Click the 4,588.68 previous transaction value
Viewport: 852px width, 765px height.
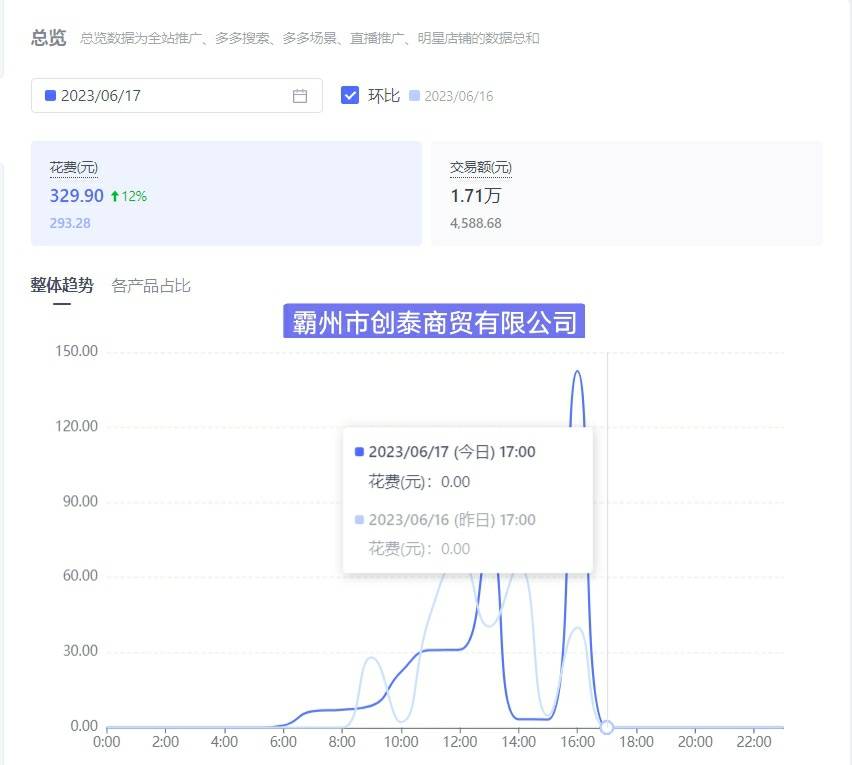[x=476, y=223]
